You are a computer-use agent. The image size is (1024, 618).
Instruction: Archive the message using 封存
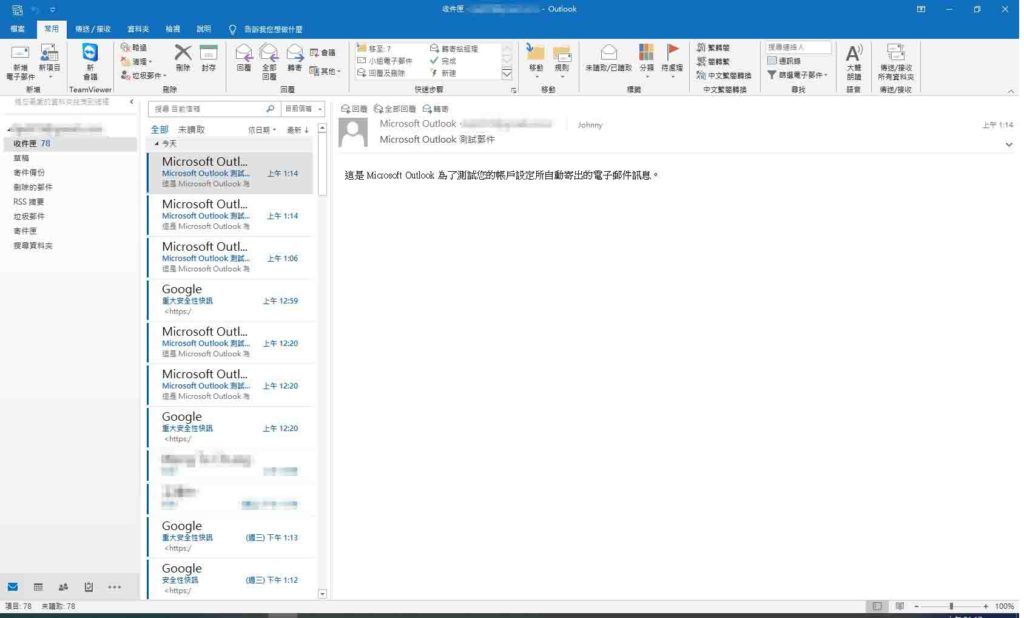pos(208,58)
